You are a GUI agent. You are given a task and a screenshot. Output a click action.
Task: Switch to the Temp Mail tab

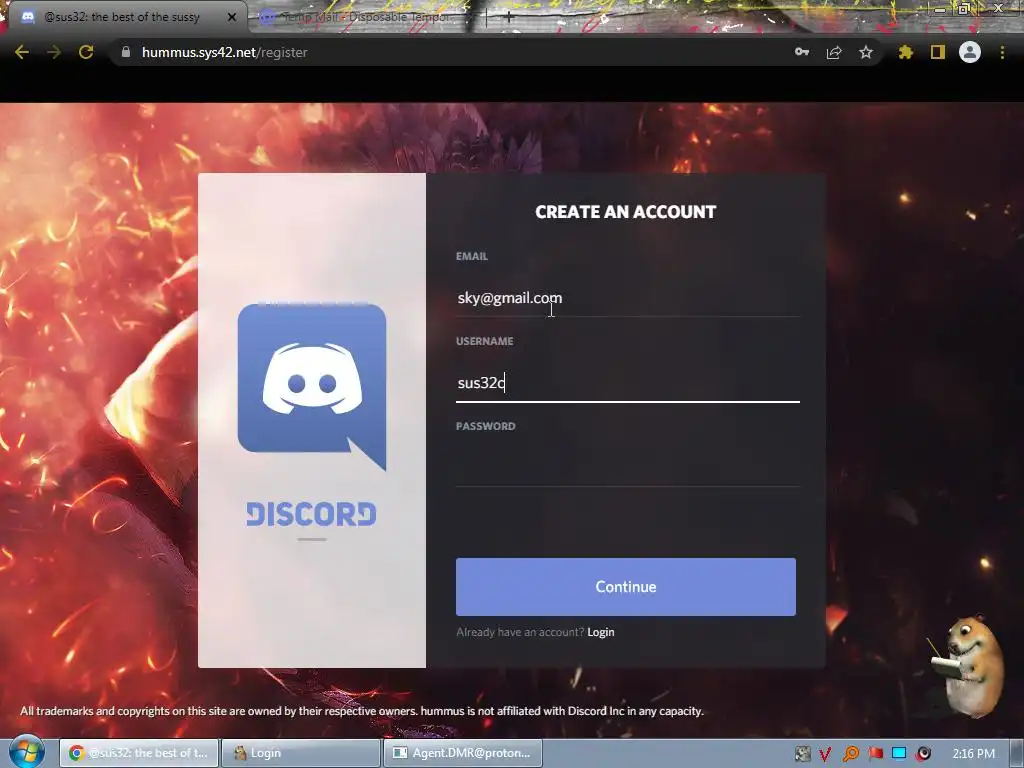366,17
